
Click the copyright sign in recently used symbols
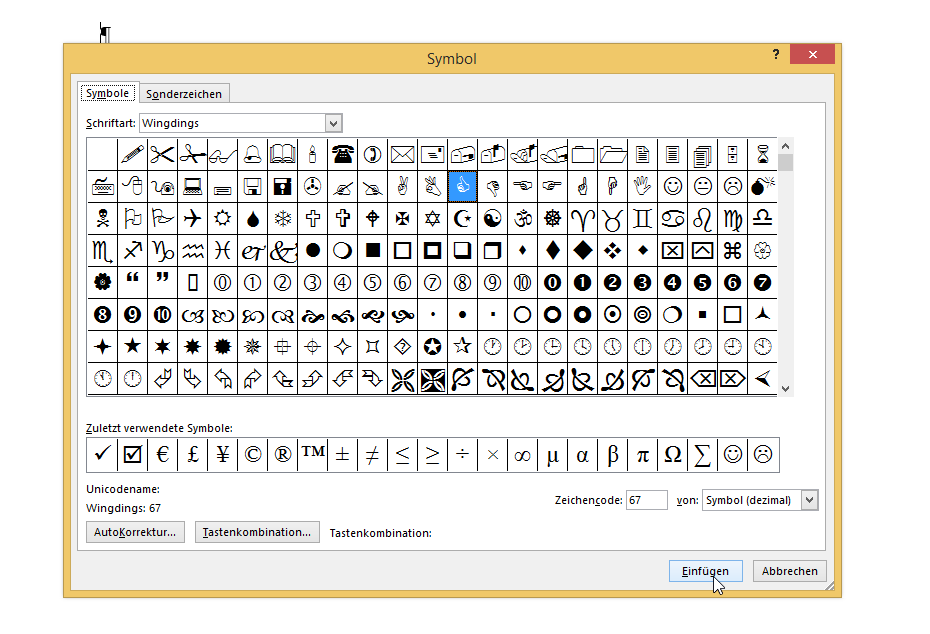pyautogui.click(x=253, y=454)
